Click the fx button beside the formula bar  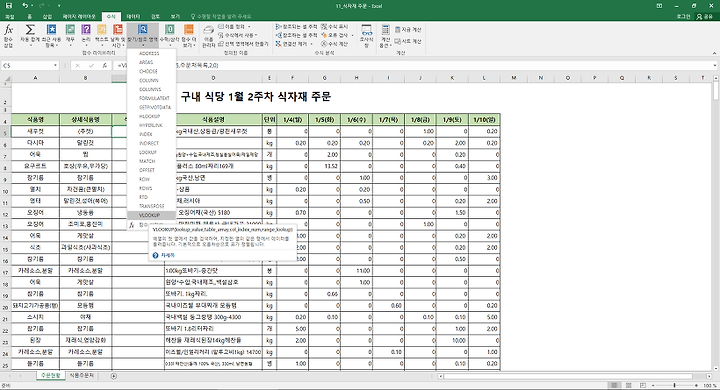105,66
